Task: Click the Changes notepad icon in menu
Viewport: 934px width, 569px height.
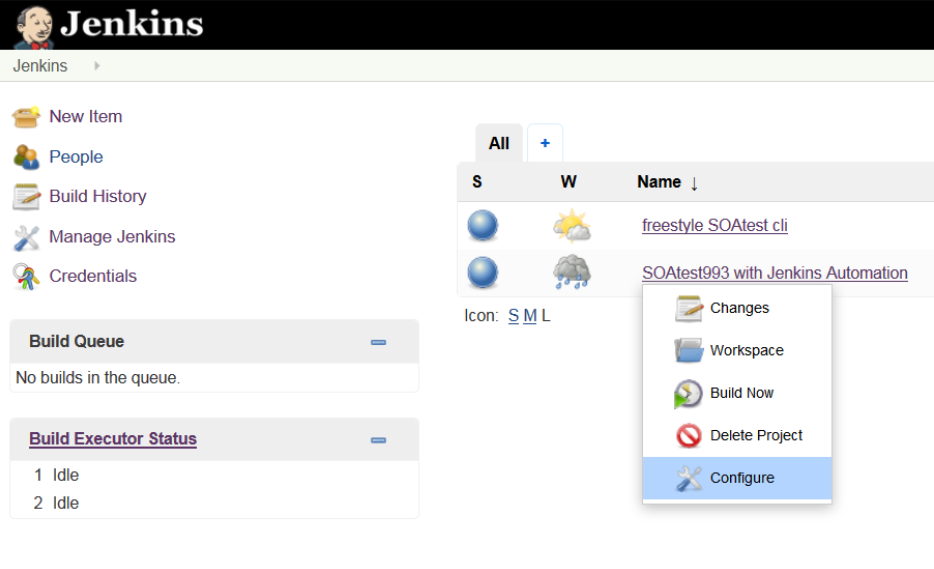Action: click(689, 308)
